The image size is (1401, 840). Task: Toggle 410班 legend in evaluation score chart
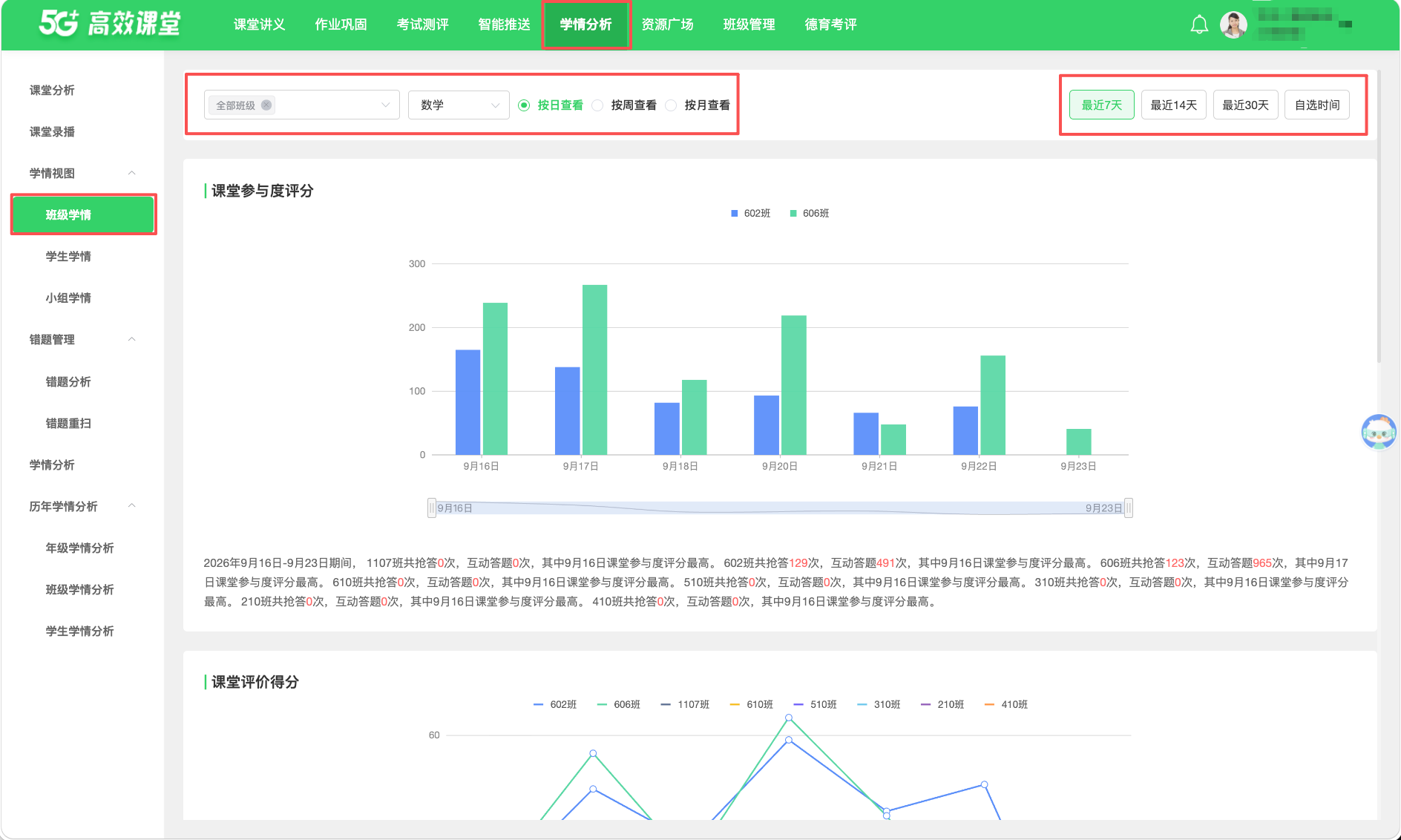coord(1006,704)
